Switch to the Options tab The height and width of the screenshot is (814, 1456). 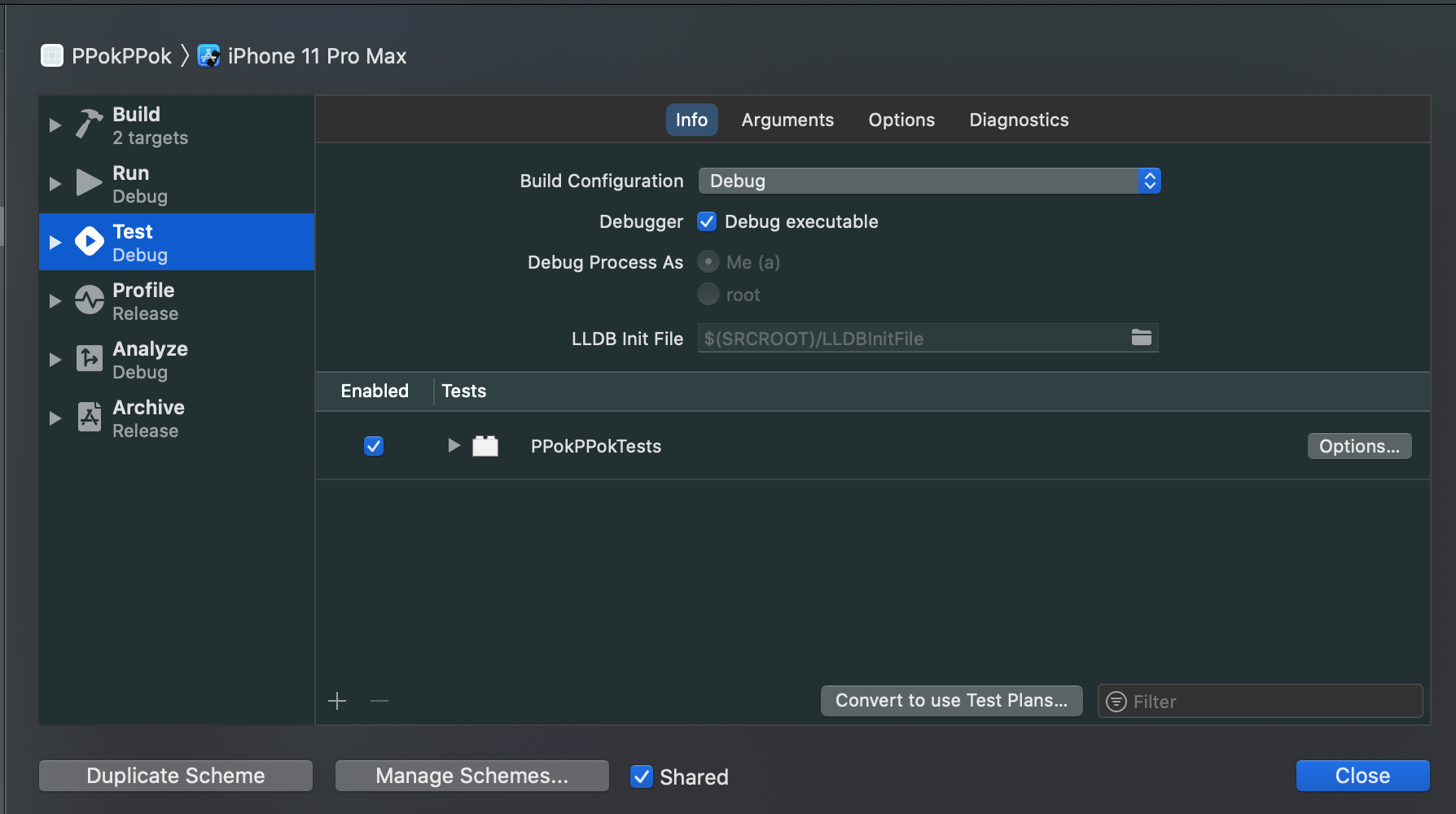pos(901,120)
